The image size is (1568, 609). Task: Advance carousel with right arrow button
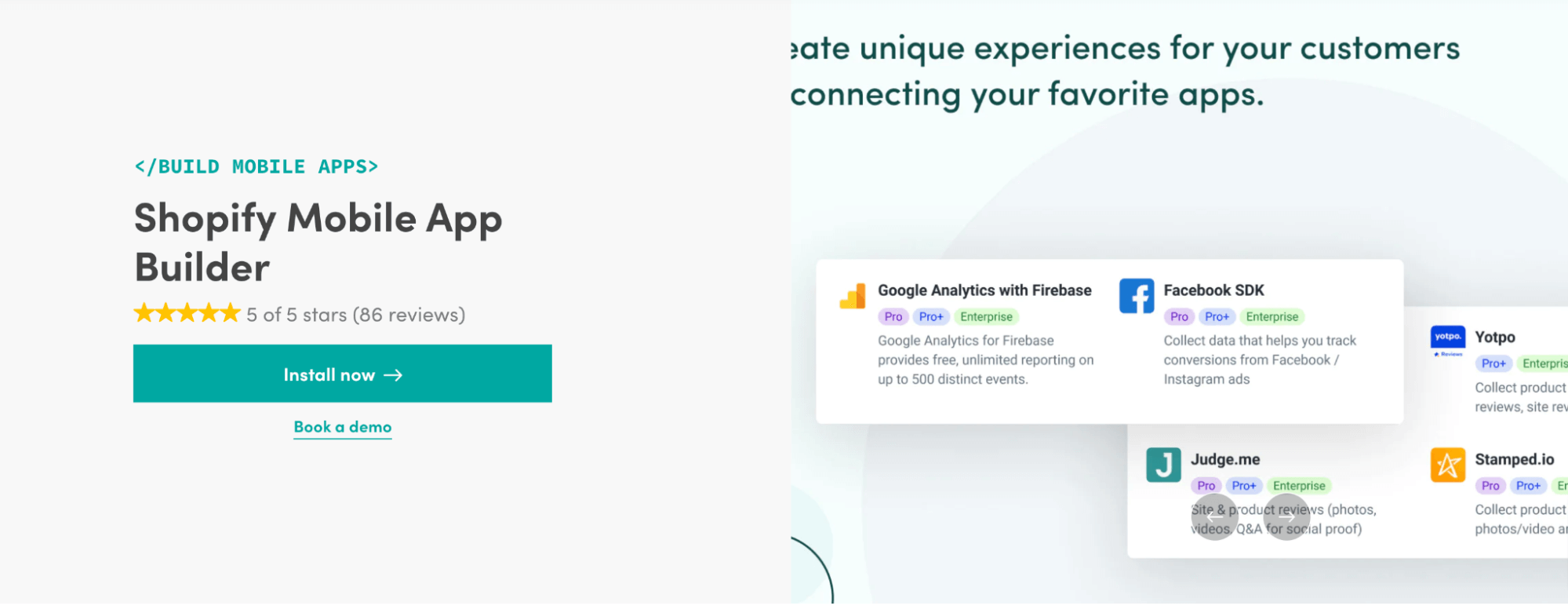pos(1286,517)
